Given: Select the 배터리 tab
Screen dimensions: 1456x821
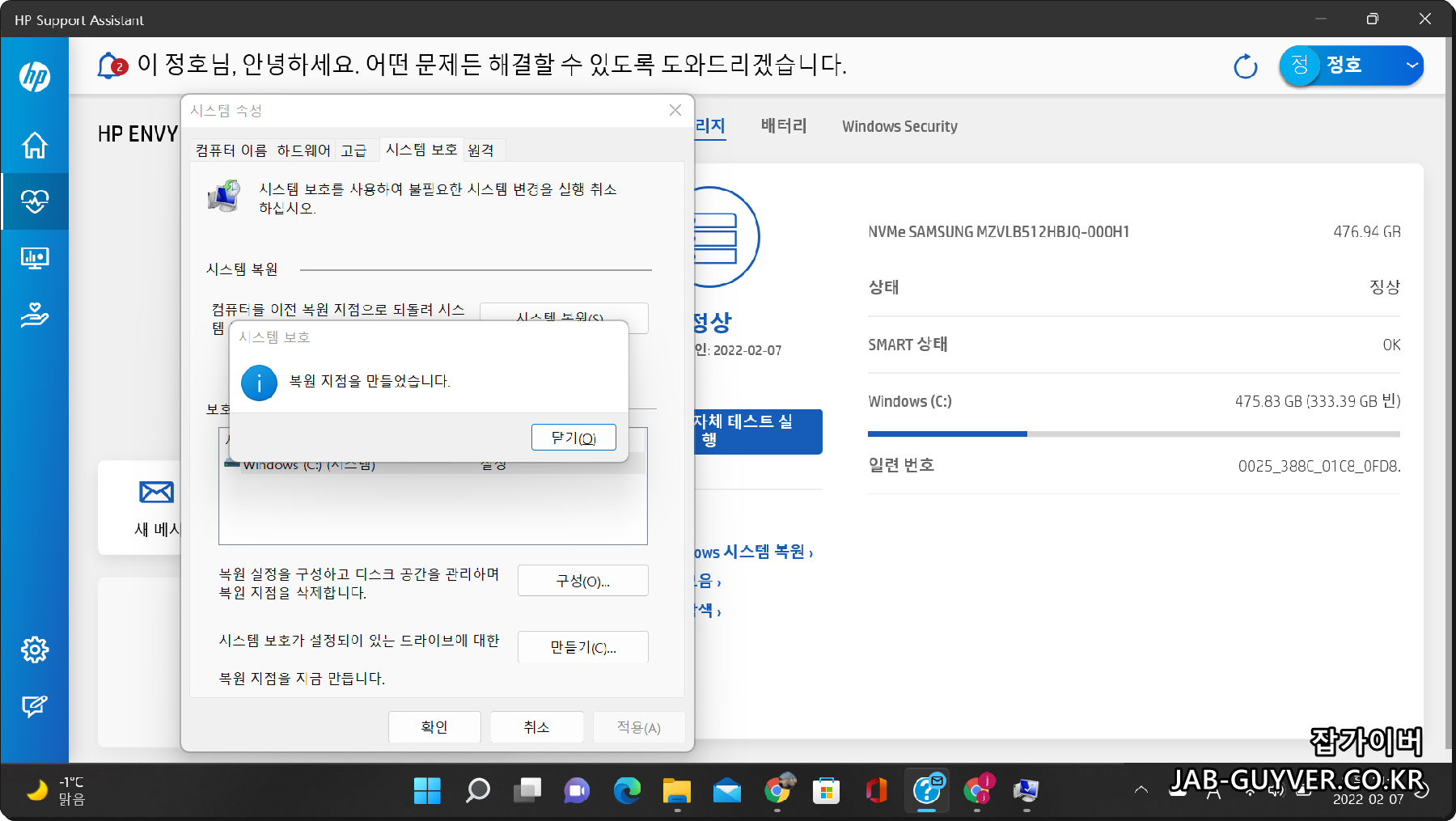Looking at the screenshot, I should coord(782,126).
